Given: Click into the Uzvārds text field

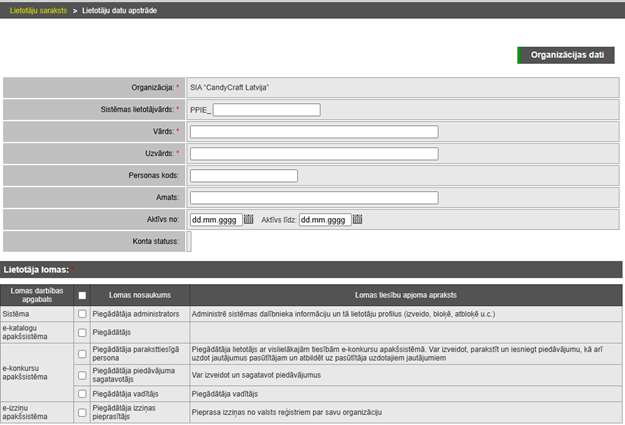Looking at the screenshot, I should coord(314,154).
